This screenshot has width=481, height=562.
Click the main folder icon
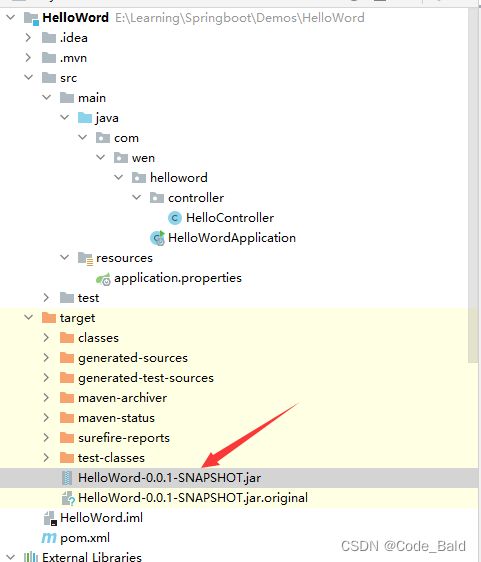click(67, 97)
